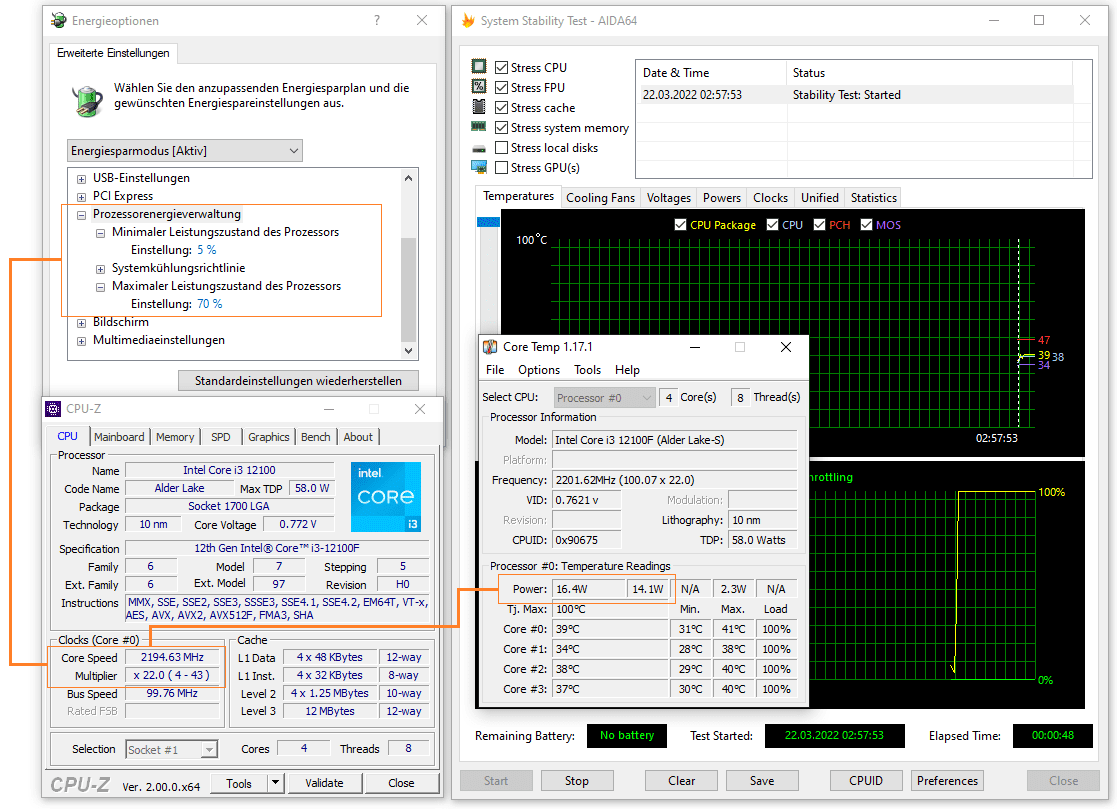The width and height of the screenshot is (1117, 809).
Task: Click Standardeinstellungen wiederherstellen button
Action: (x=298, y=380)
